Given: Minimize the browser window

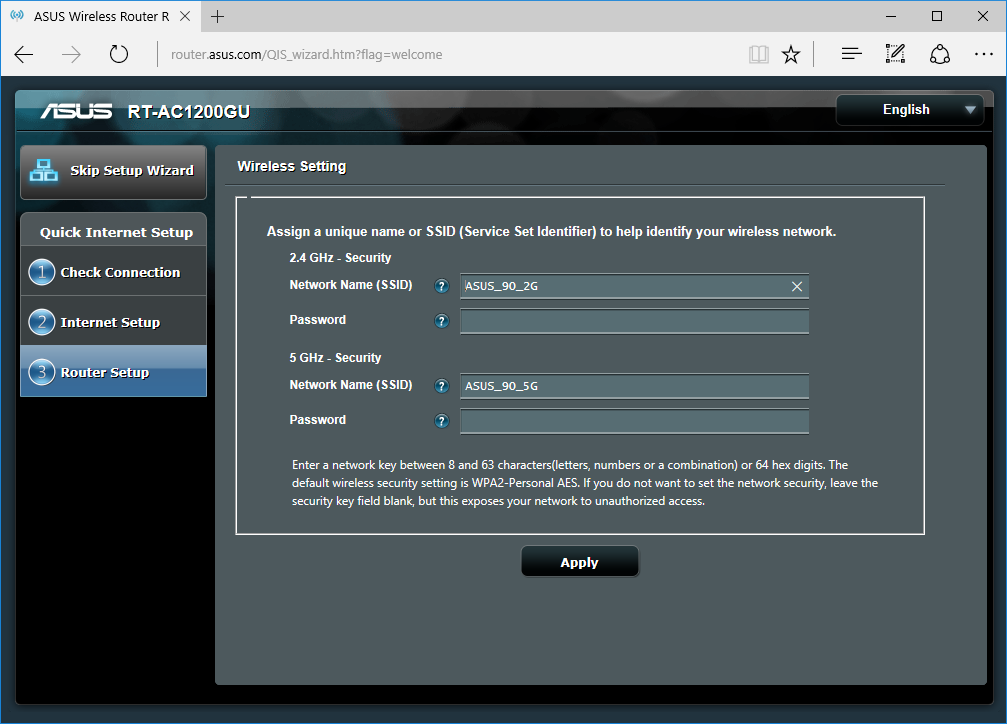Looking at the screenshot, I should pos(890,16).
